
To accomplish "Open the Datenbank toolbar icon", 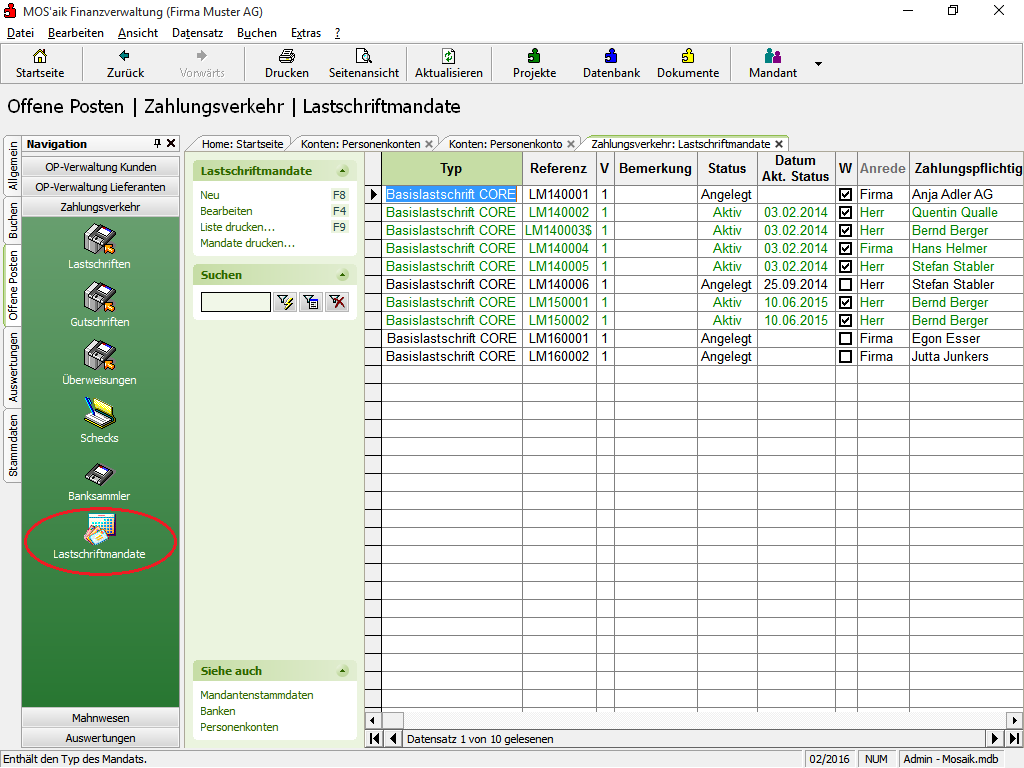I will coord(611,56).
